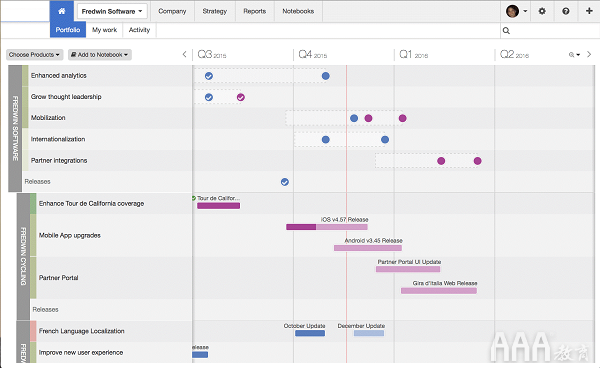Image resolution: width=600 pixels, height=368 pixels.
Task: Open the Partner integrations initiative
Action: [x=59, y=160]
